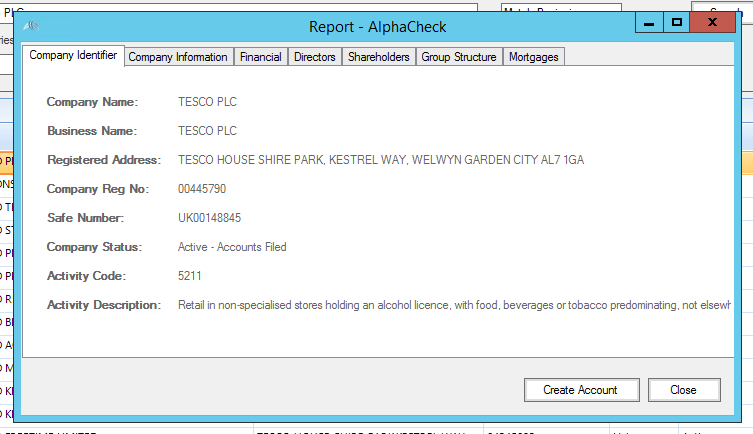Select the Business Name value TESCO PLC

207,131
